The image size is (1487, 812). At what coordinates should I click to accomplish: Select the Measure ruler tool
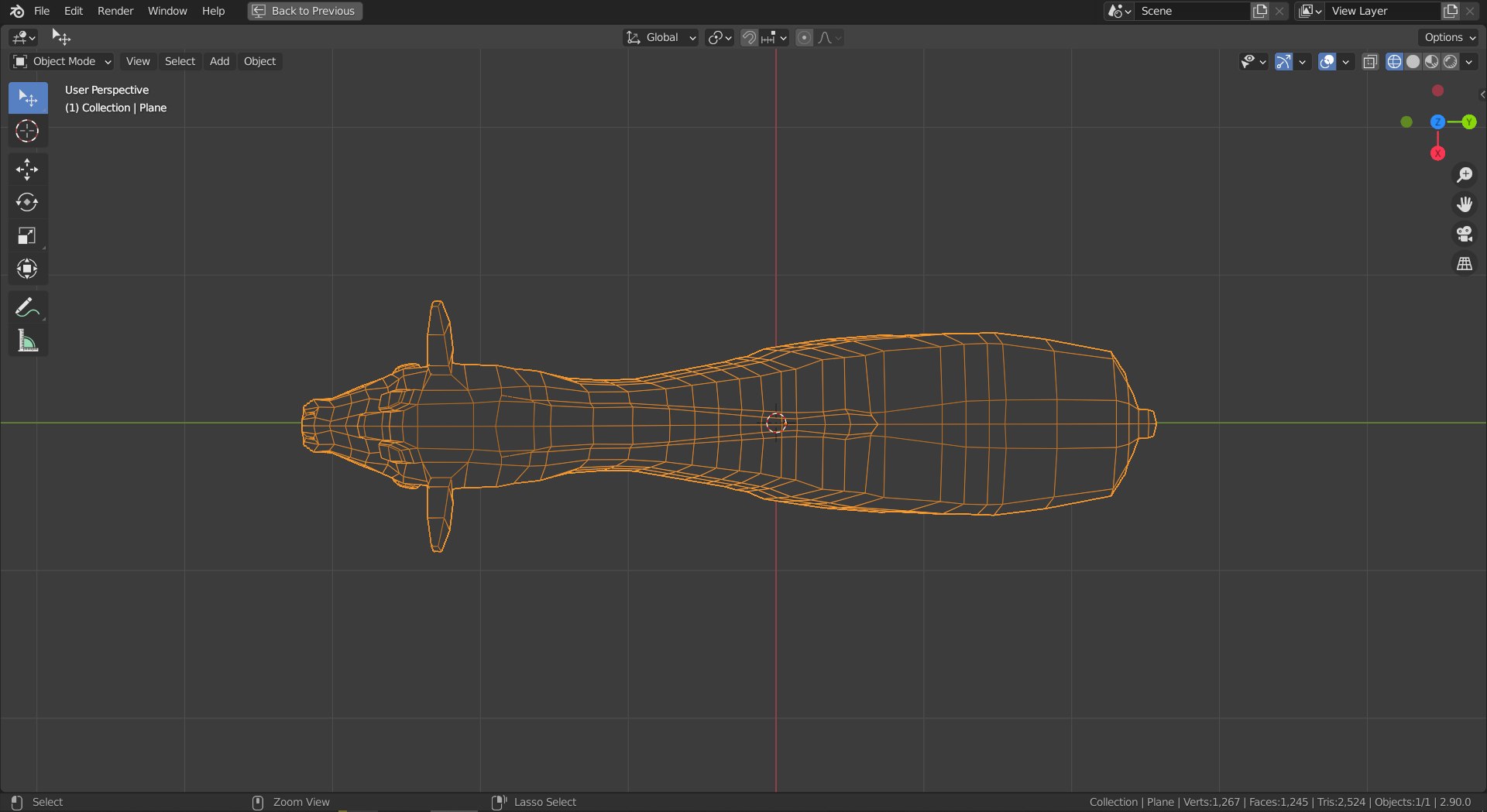point(28,341)
